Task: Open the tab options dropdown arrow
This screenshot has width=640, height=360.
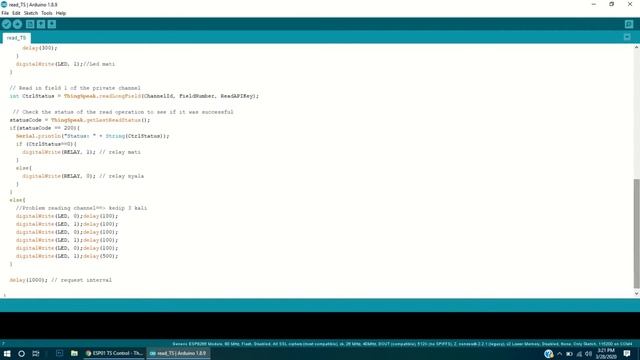Action: tap(627, 37)
